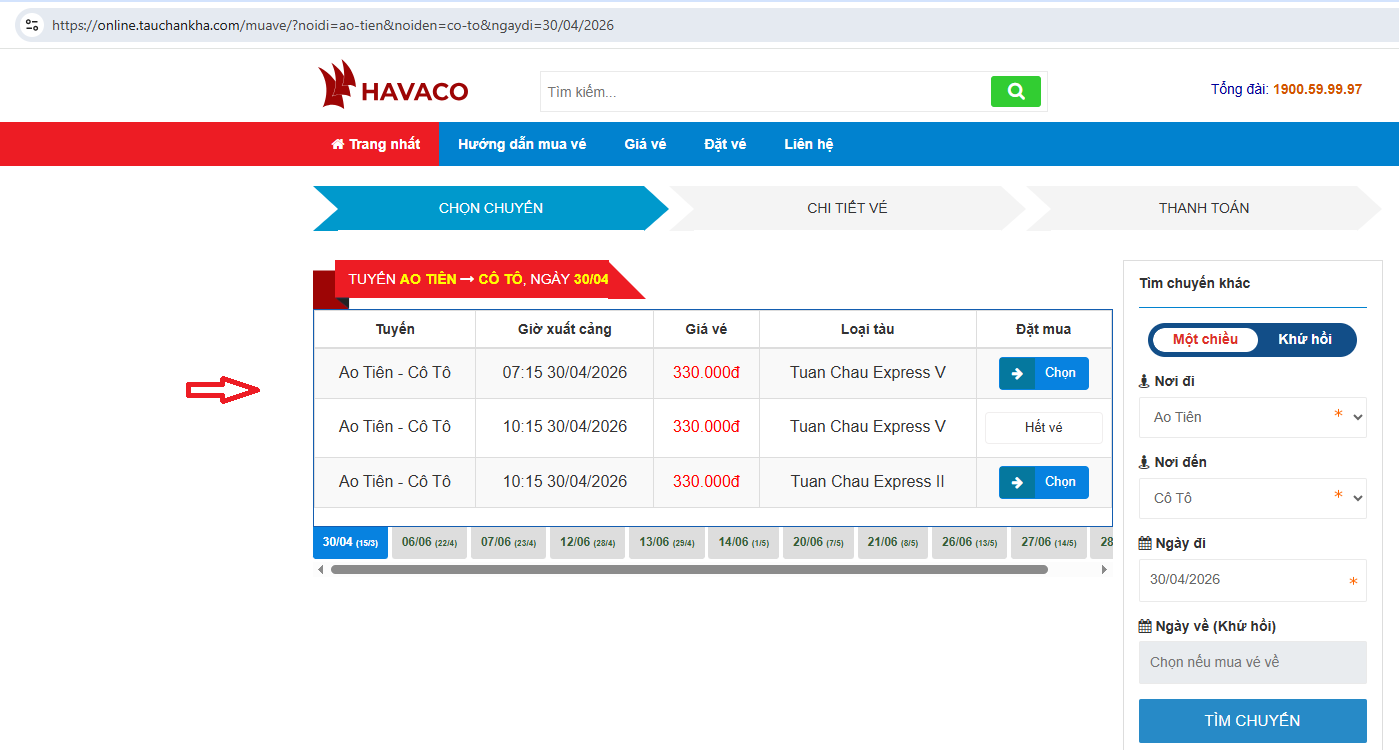Click the calendar icon beside Ngày đi
The image size is (1399, 750).
point(1145,544)
